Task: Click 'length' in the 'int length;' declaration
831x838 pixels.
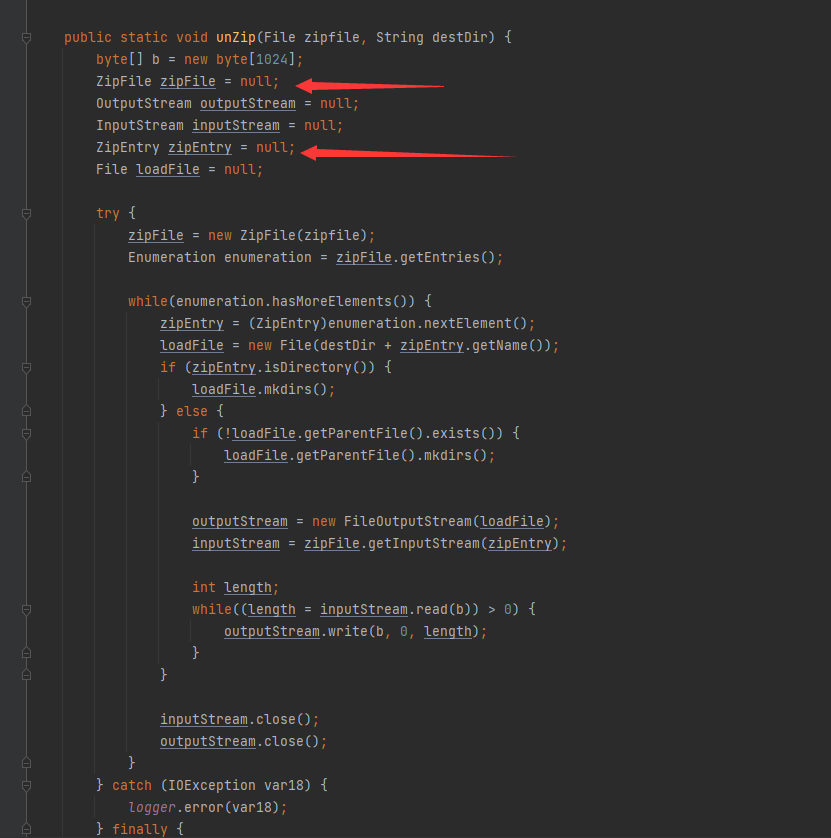Action: pyautogui.click(x=247, y=587)
